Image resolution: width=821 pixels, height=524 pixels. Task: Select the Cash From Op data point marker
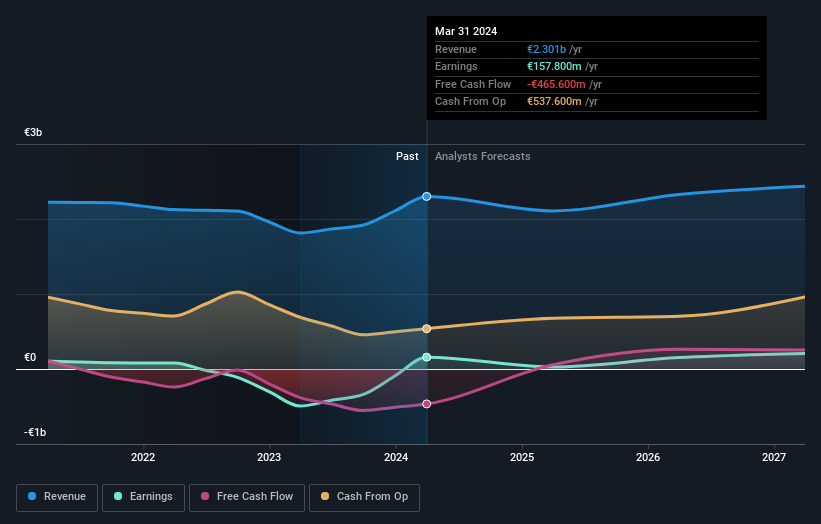click(427, 329)
